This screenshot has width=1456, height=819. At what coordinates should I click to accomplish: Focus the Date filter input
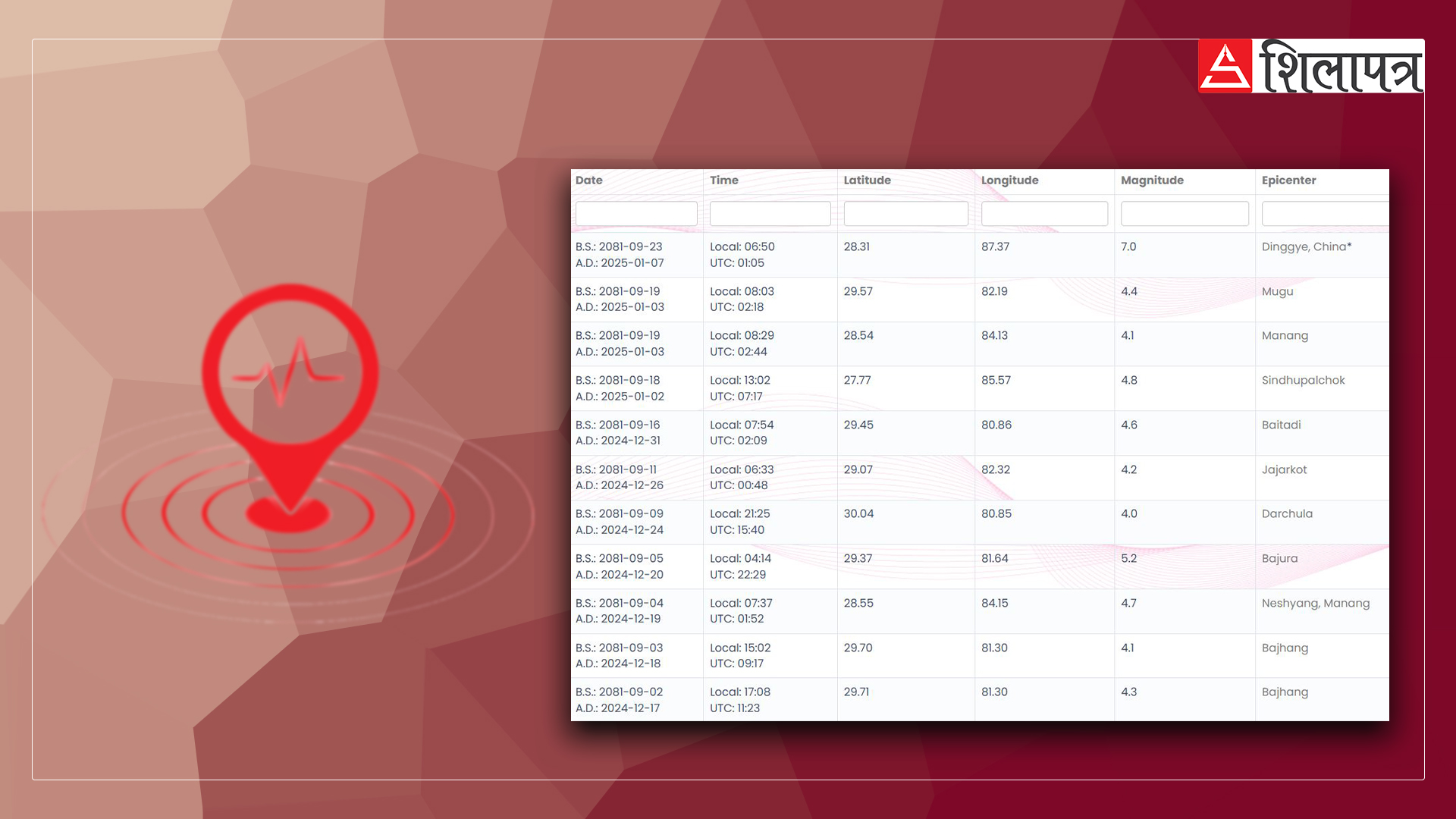pyautogui.click(x=636, y=214)
